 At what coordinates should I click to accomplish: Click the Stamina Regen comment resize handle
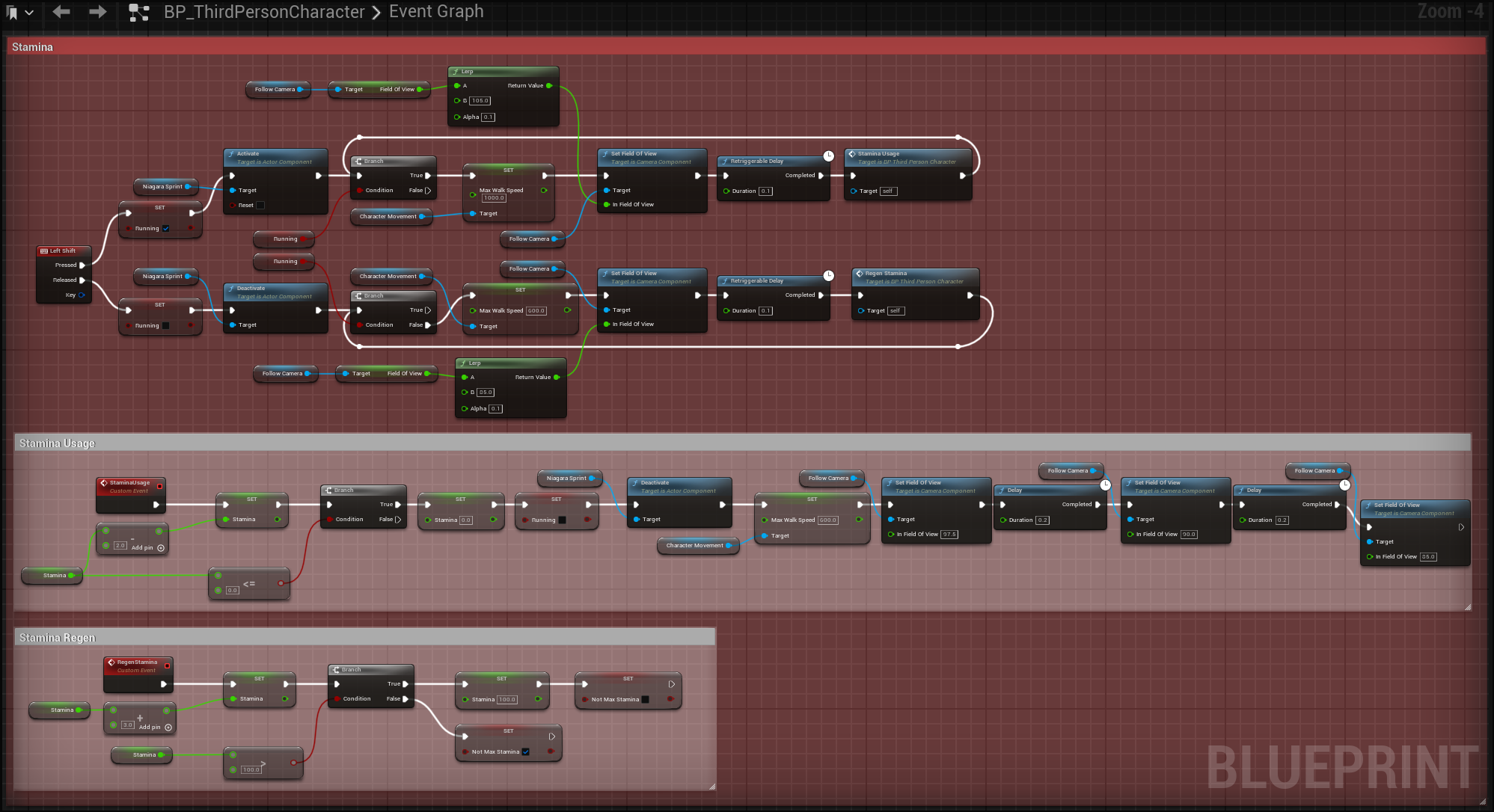click(712, 787)
